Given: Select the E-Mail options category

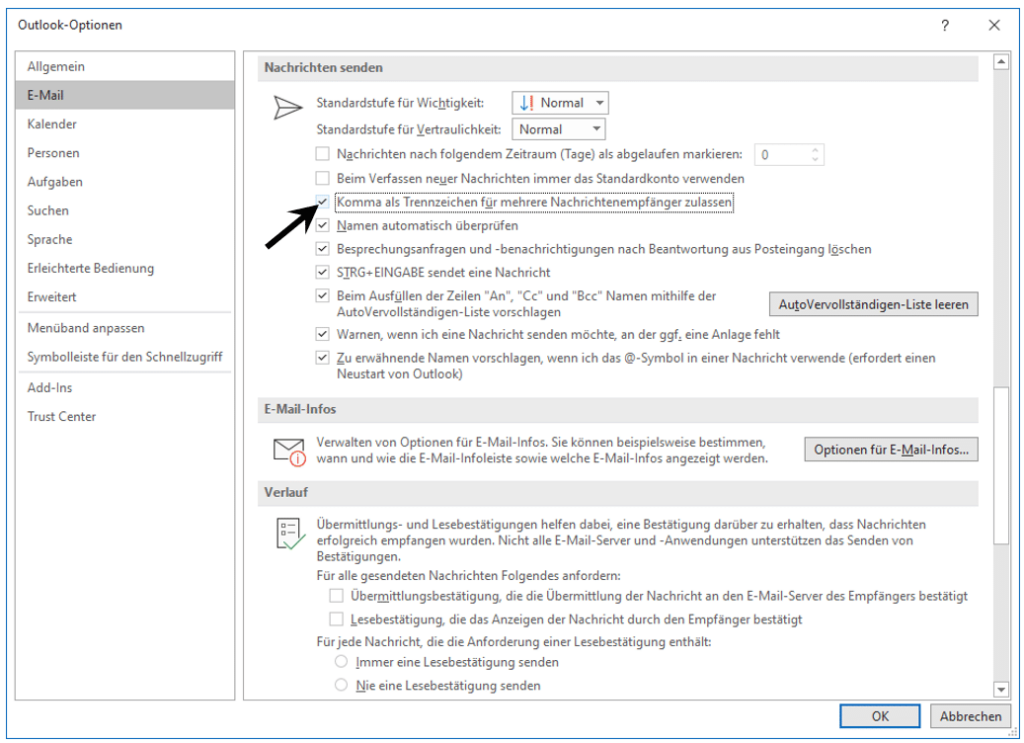Looking at the screenshot, I should pos(124,95).
